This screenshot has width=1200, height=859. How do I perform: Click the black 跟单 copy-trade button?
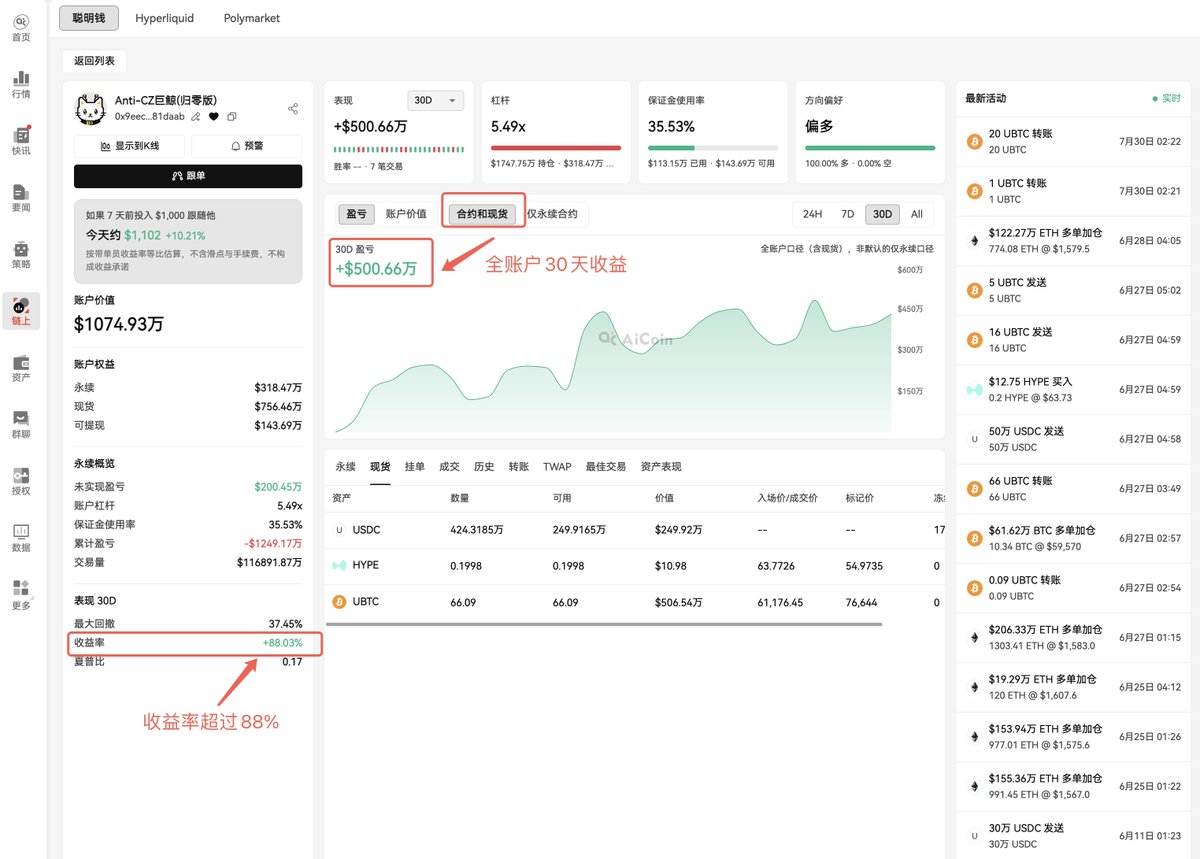[x=188, y=176]
